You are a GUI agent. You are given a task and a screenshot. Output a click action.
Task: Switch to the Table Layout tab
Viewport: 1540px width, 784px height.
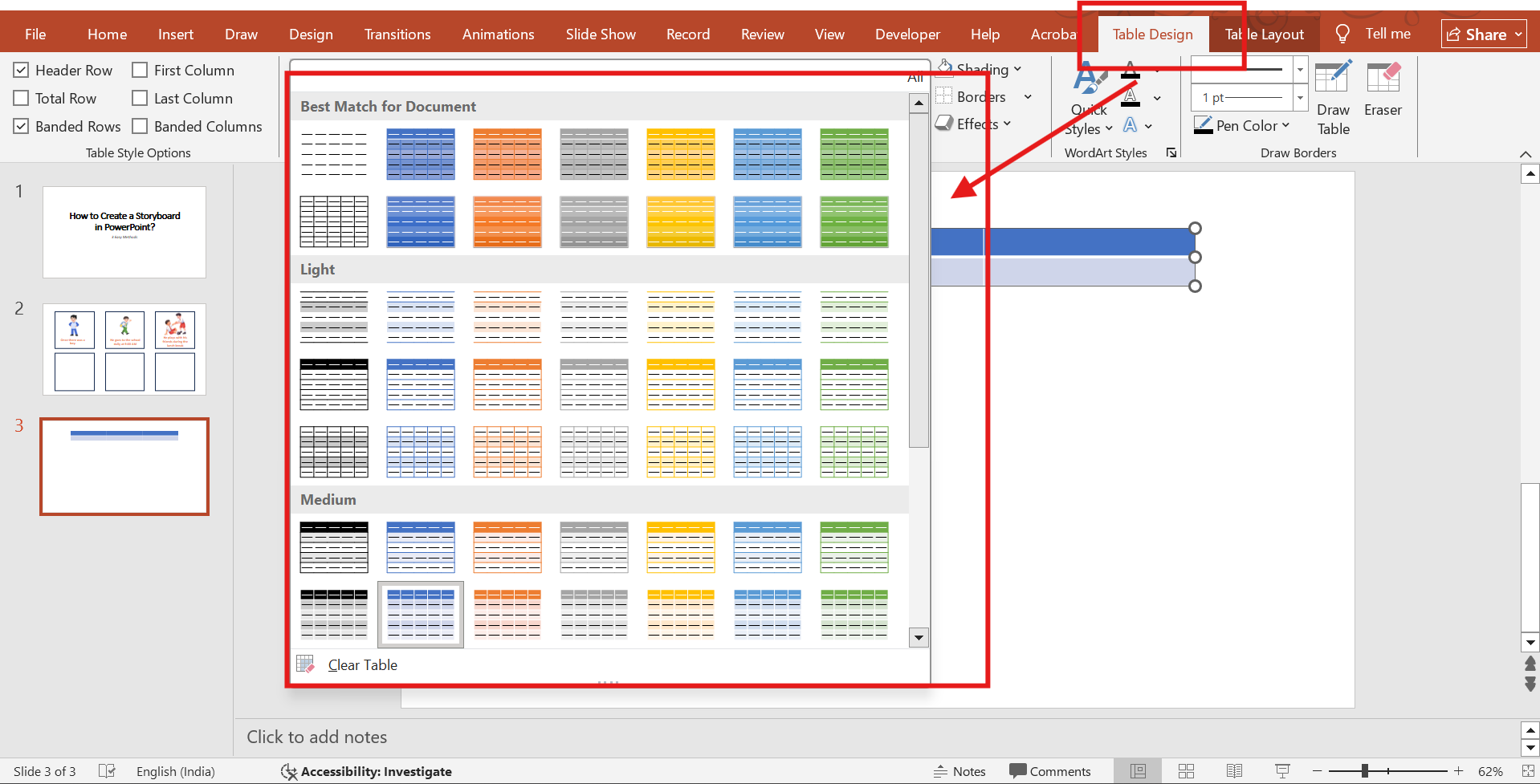point(1264,35)
